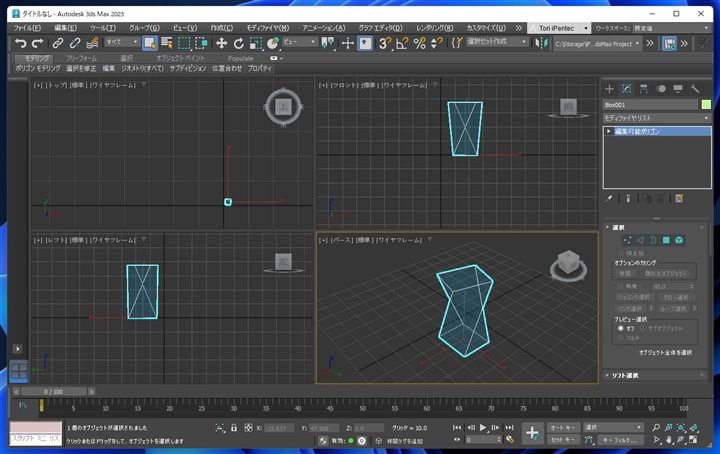720x454 pixels.
Task: Click the Go to End playback button
Action: [x=509, y=427]
